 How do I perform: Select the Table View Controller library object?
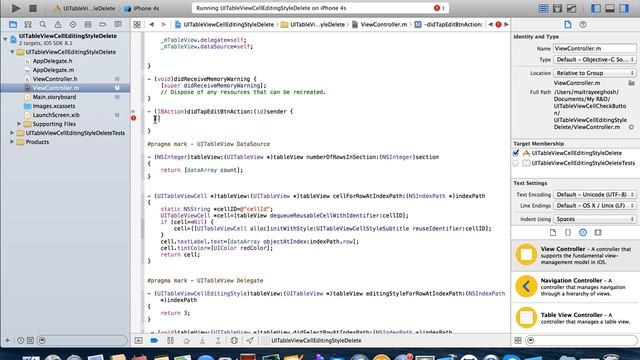coord(576,318)
